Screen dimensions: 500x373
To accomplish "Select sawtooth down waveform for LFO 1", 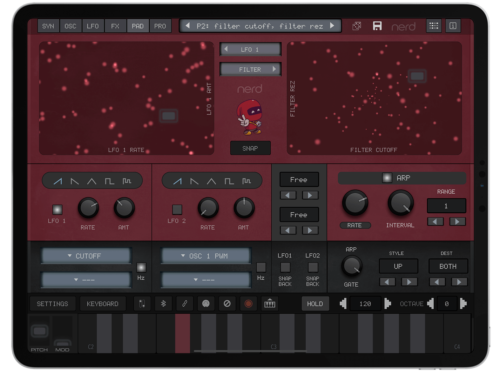I will click(x=75, y=181).
